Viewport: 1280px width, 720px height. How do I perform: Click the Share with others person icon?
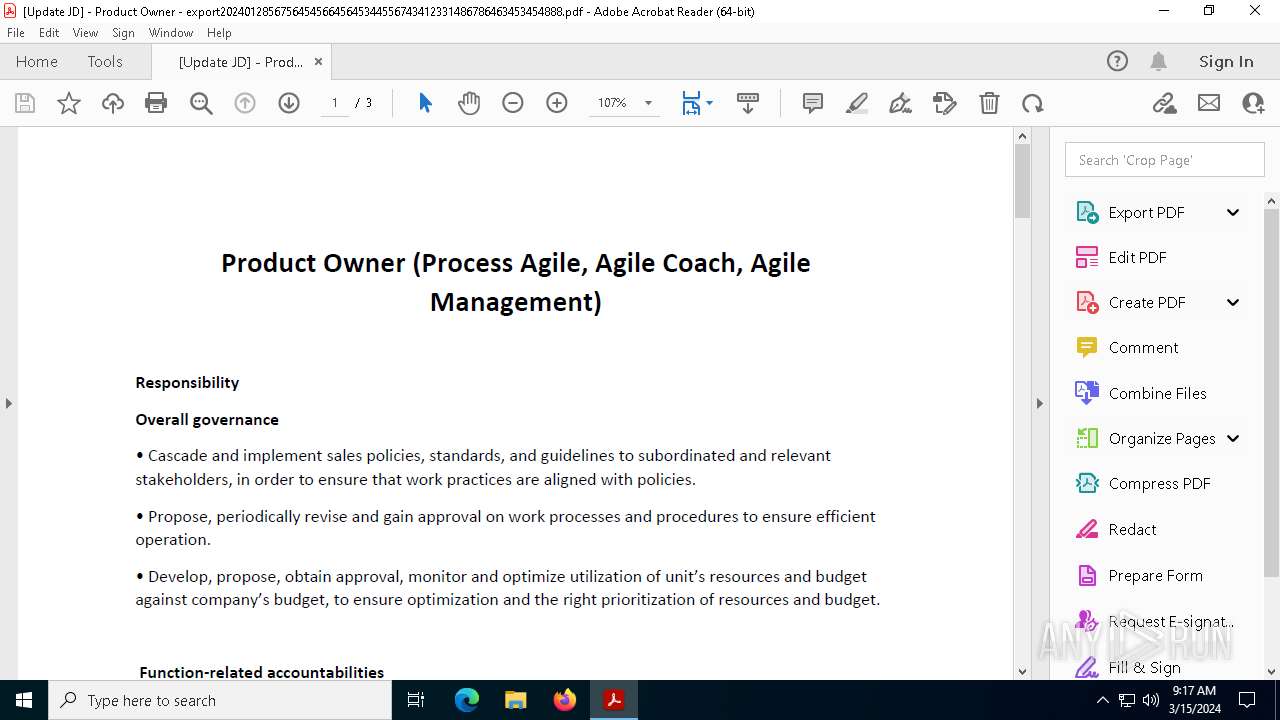tap(1253, 103)
